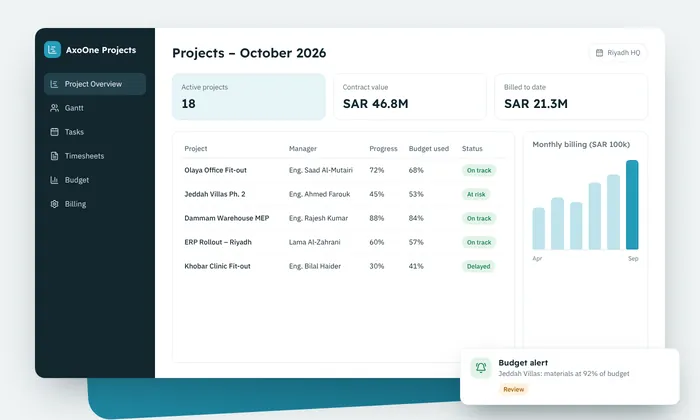The height and width of the screenshot is (420, 700).
Task: Click the calendar icon beside Riyadh HQ
Action: [599, 53]
